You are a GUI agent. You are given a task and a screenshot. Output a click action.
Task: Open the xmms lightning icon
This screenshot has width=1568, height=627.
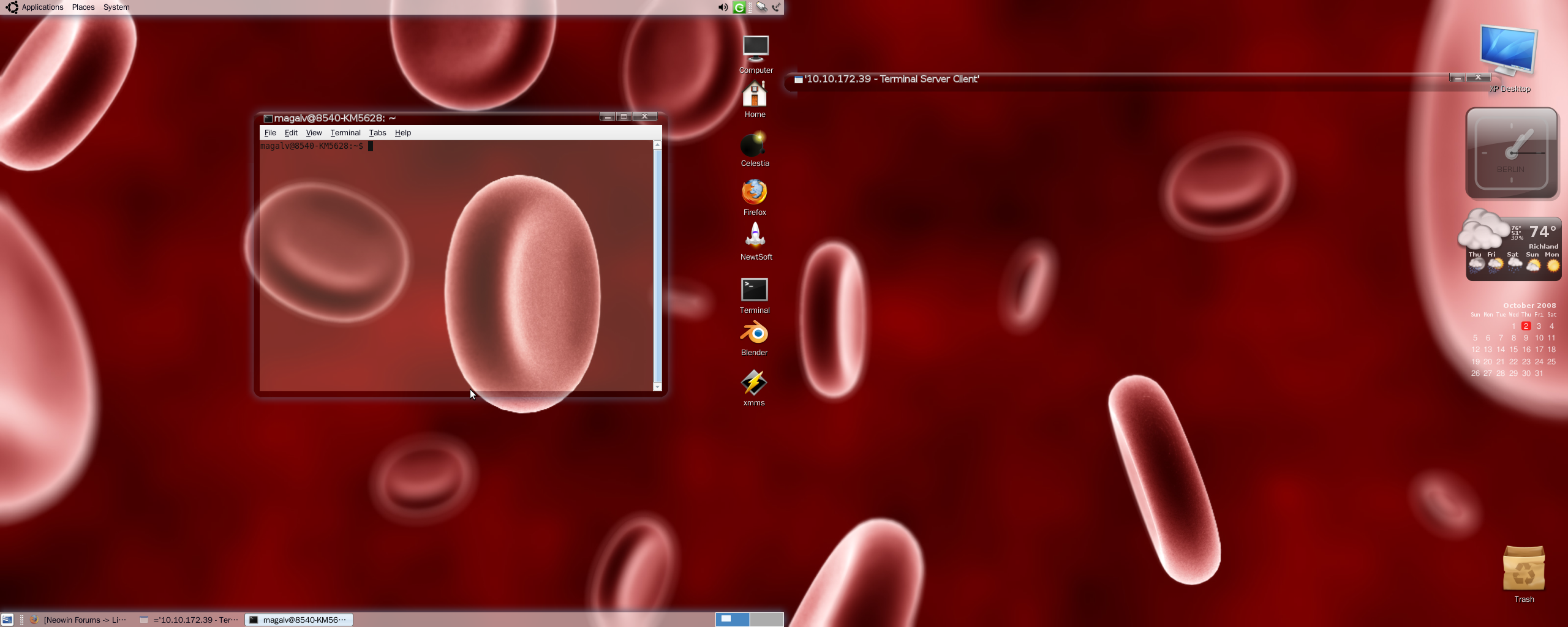tap(753, 383)
